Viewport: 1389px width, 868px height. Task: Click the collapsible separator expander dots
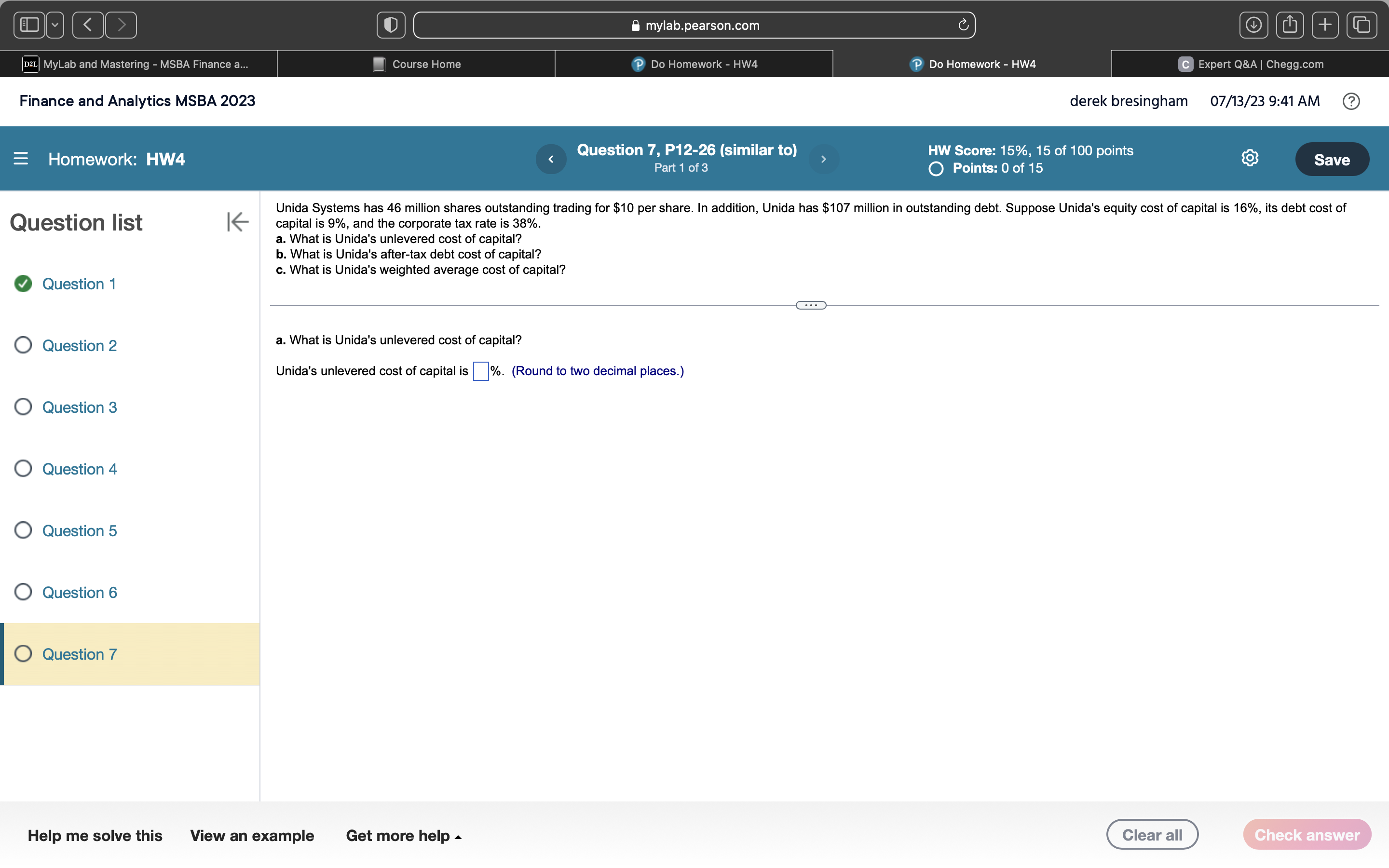[x=811, y=305]
